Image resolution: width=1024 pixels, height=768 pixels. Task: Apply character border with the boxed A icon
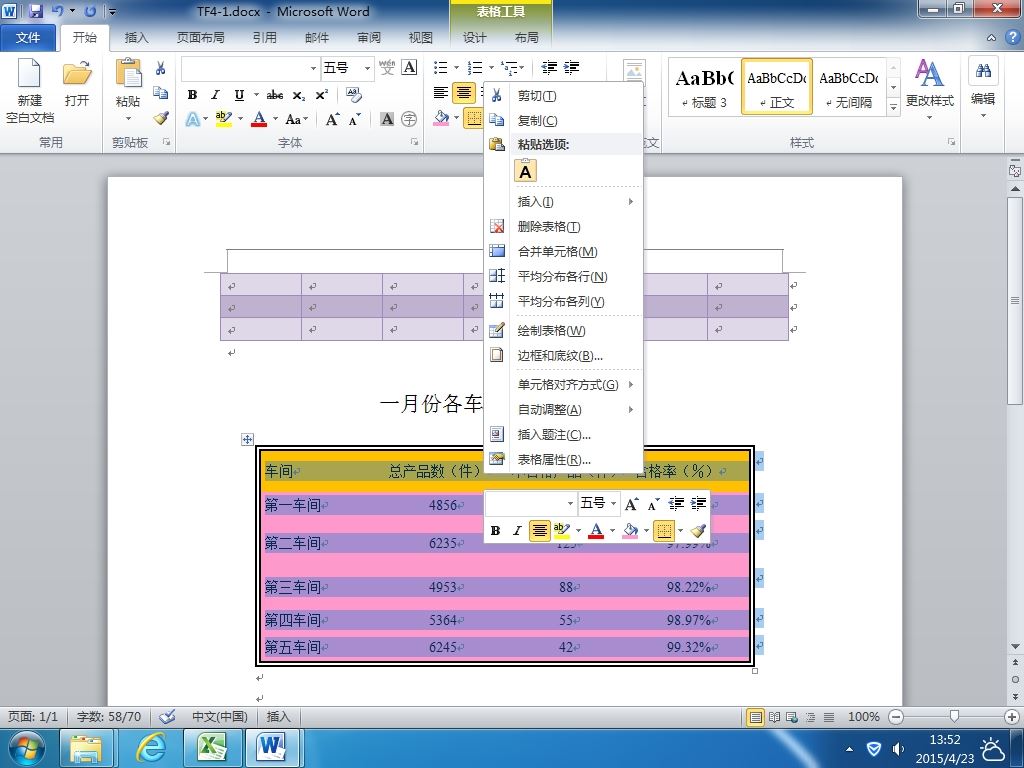409,67
